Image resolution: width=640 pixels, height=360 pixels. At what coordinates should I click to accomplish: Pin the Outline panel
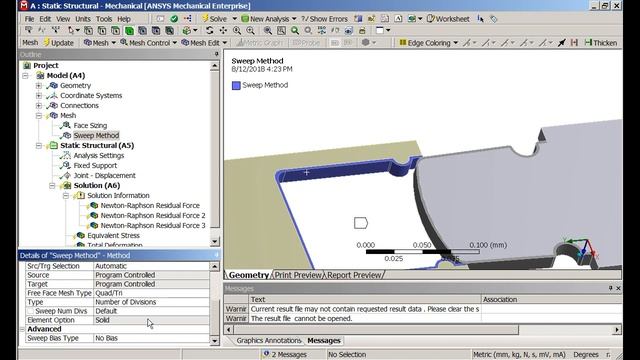(x=216, y=54)
